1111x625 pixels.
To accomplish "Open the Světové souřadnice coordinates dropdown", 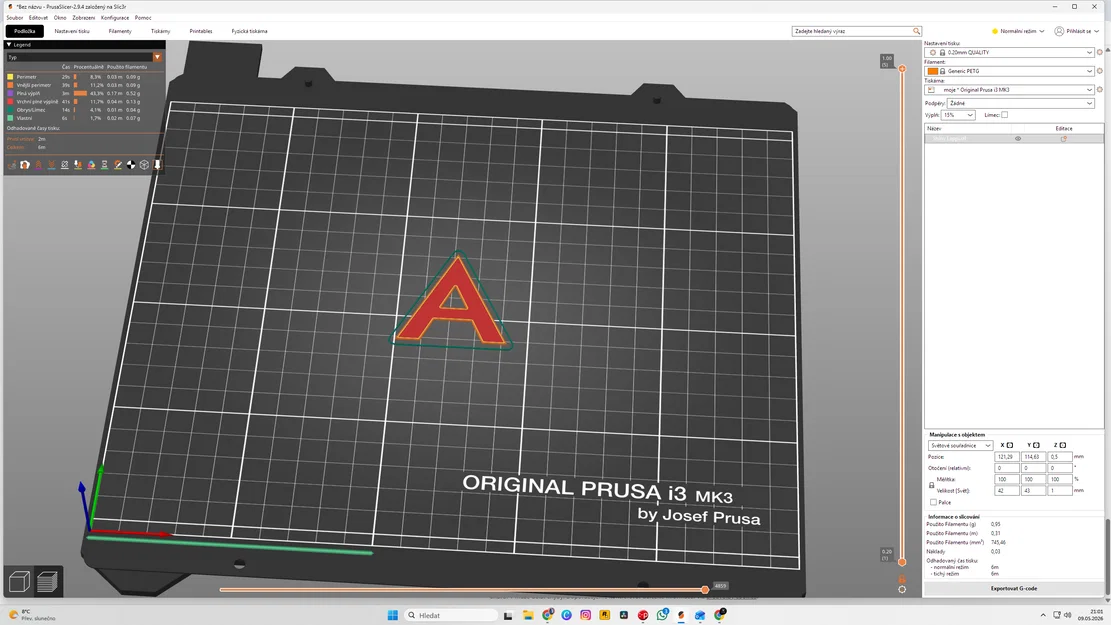I will (960, 446).
